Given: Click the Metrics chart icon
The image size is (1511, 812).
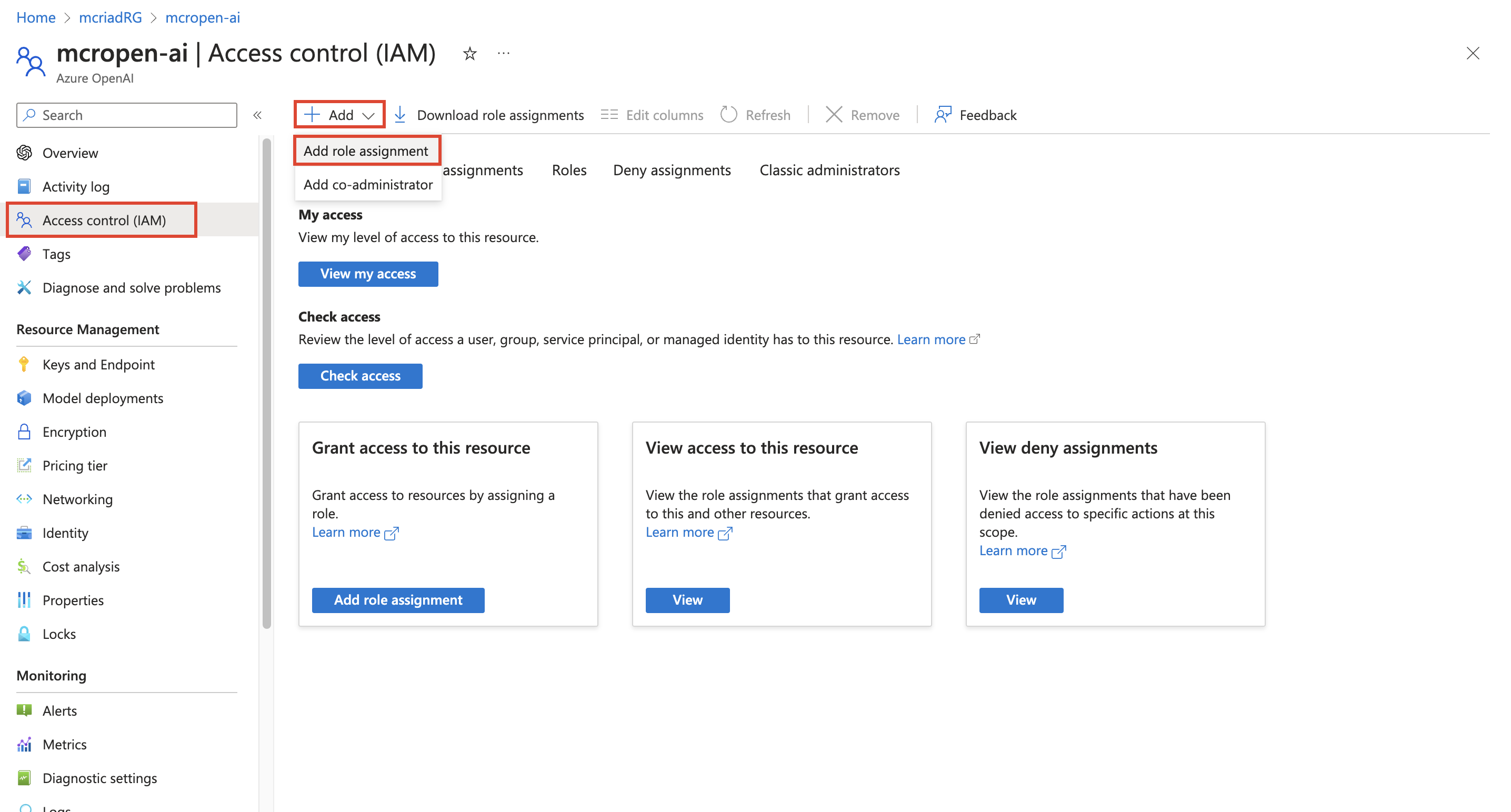Looking at the screenshot, I should click(24, 744).
